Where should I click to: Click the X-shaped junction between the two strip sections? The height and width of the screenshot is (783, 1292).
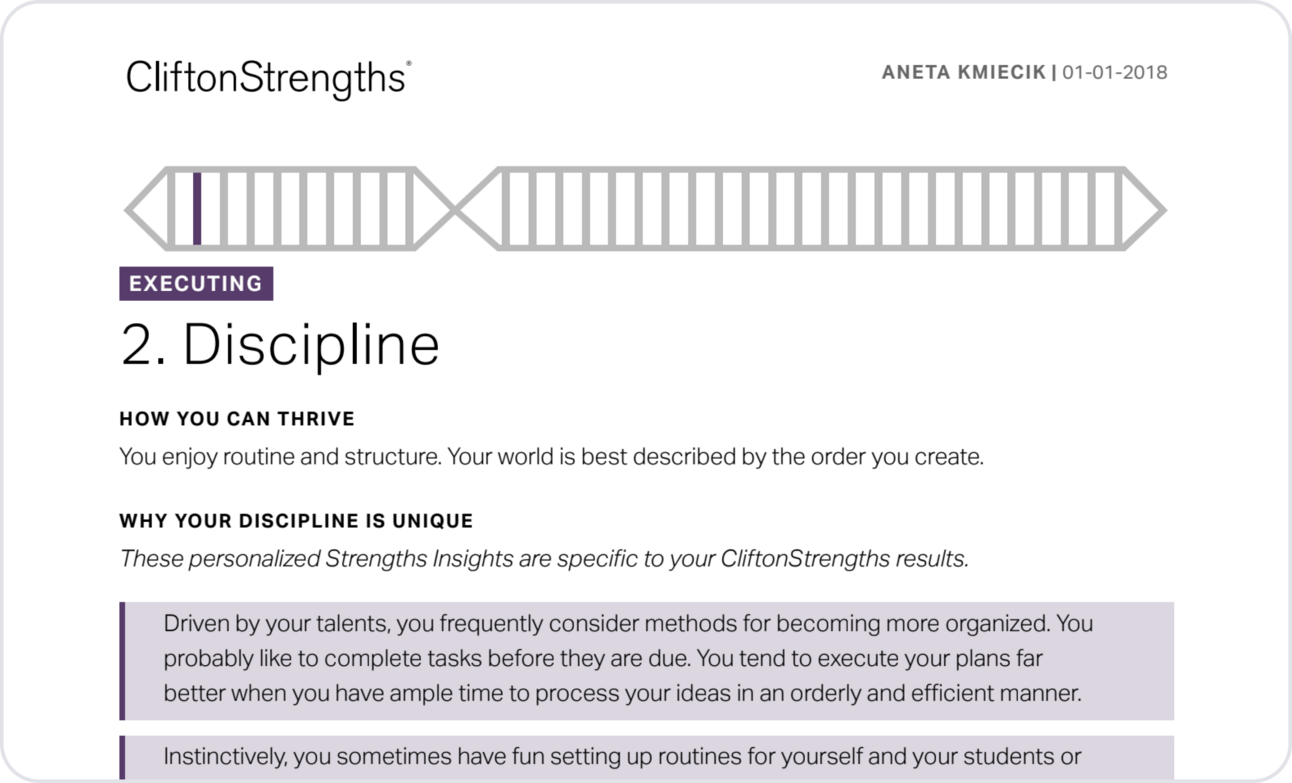tap(456, 209)
